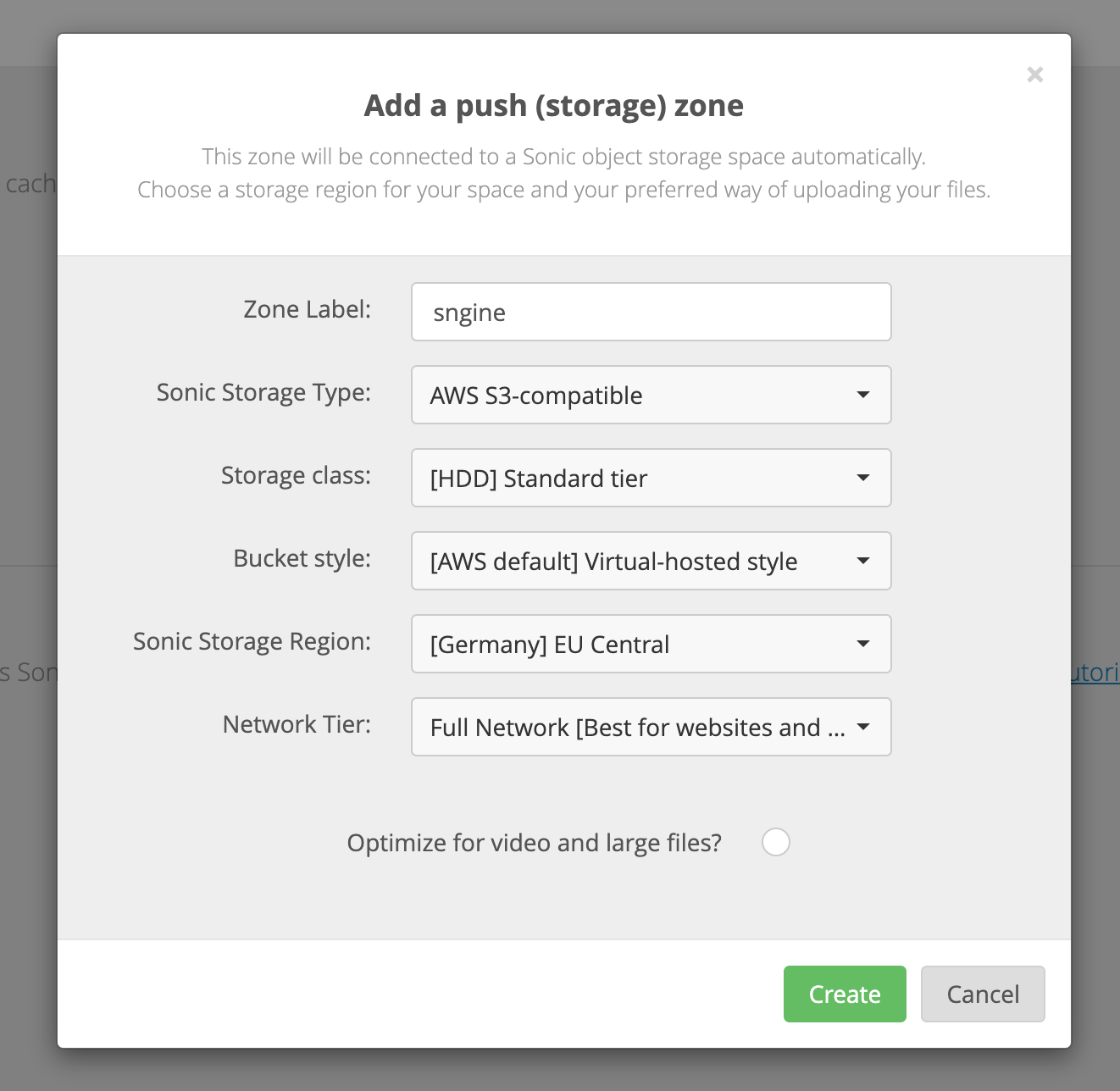
Task: Open the Storage class dropdown
Action: [x=650, y=478]
